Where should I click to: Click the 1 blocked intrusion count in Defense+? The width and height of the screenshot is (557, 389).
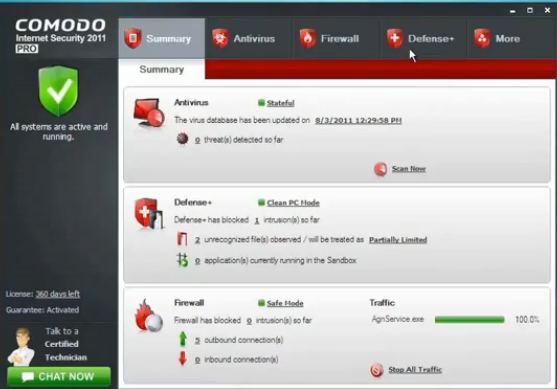[257, 220]
